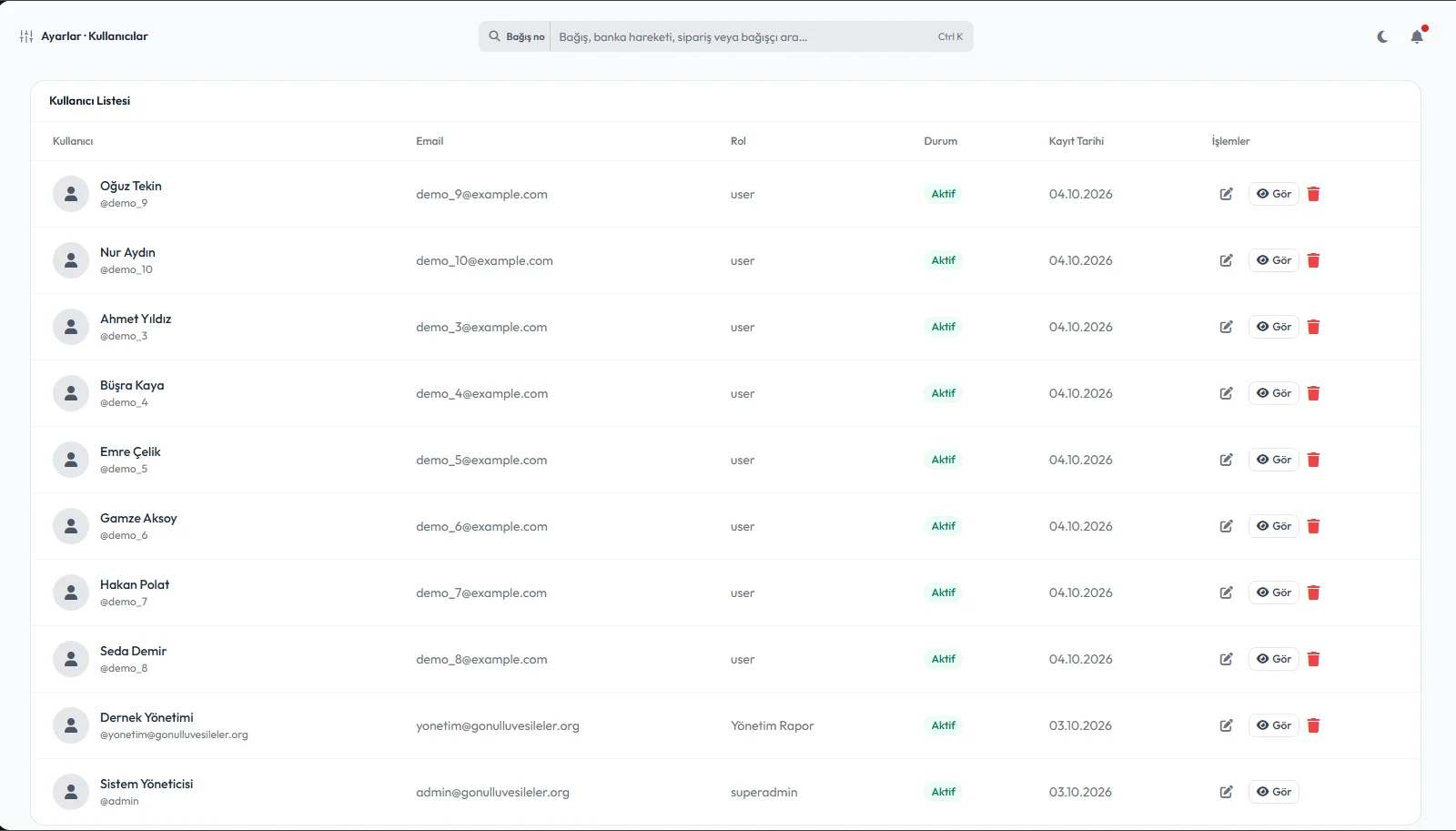Viewport: 1456px width, 831px height.
Task: Select email admin@gonulluvesileler.org
Action: coord(492,792)
